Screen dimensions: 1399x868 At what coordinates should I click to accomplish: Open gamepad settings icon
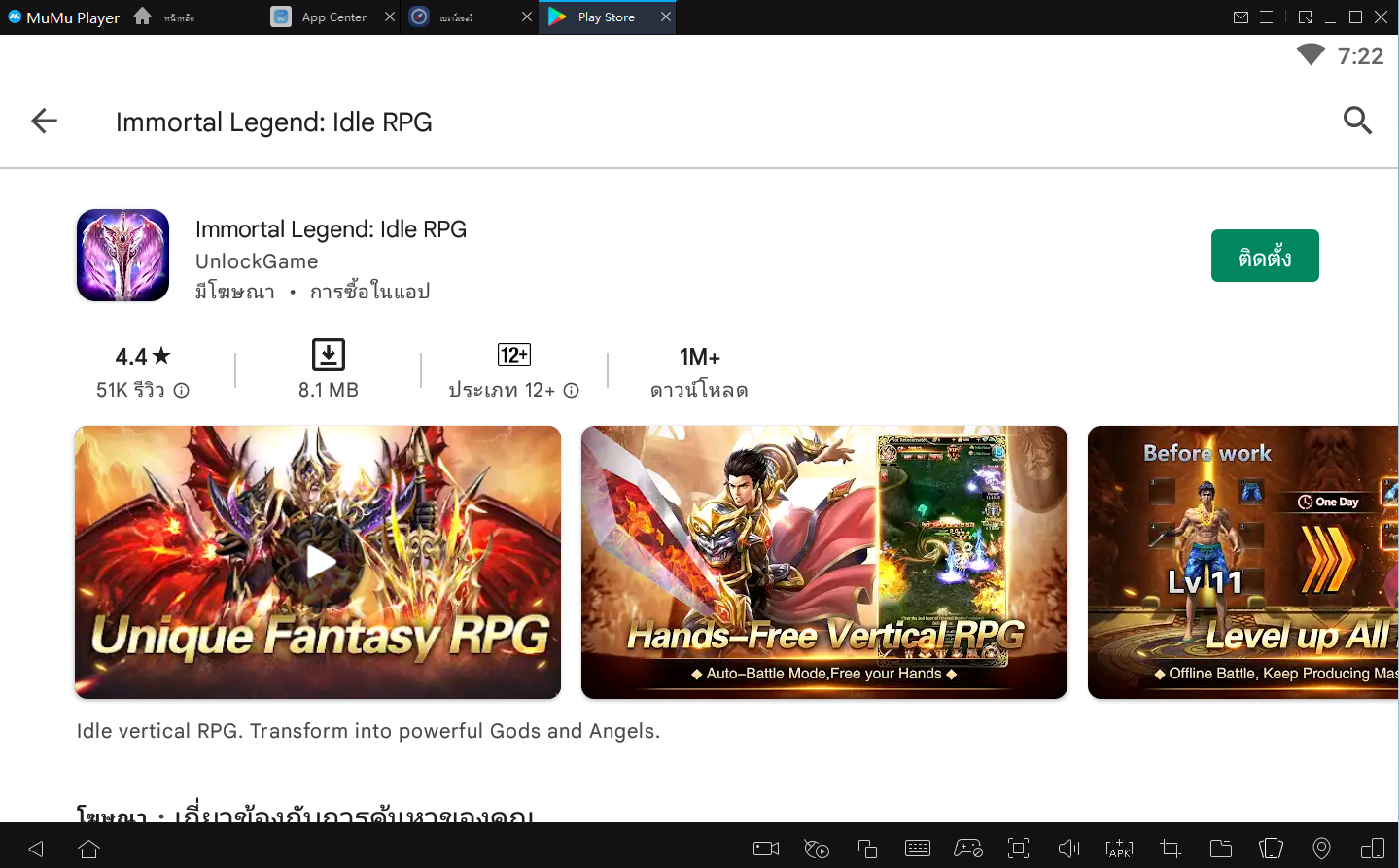[968, 849]
